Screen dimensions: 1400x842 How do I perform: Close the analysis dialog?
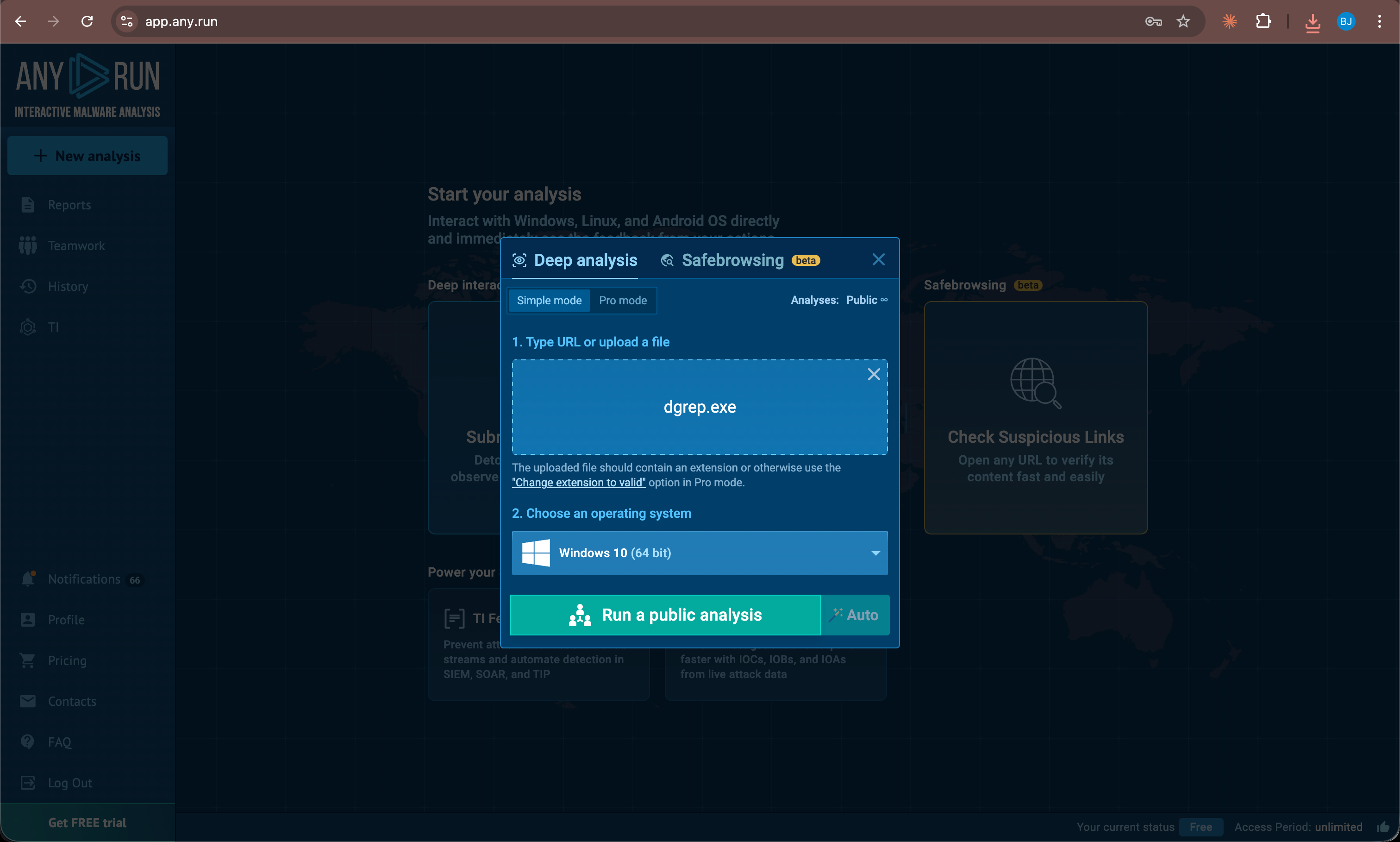(878, 259)
